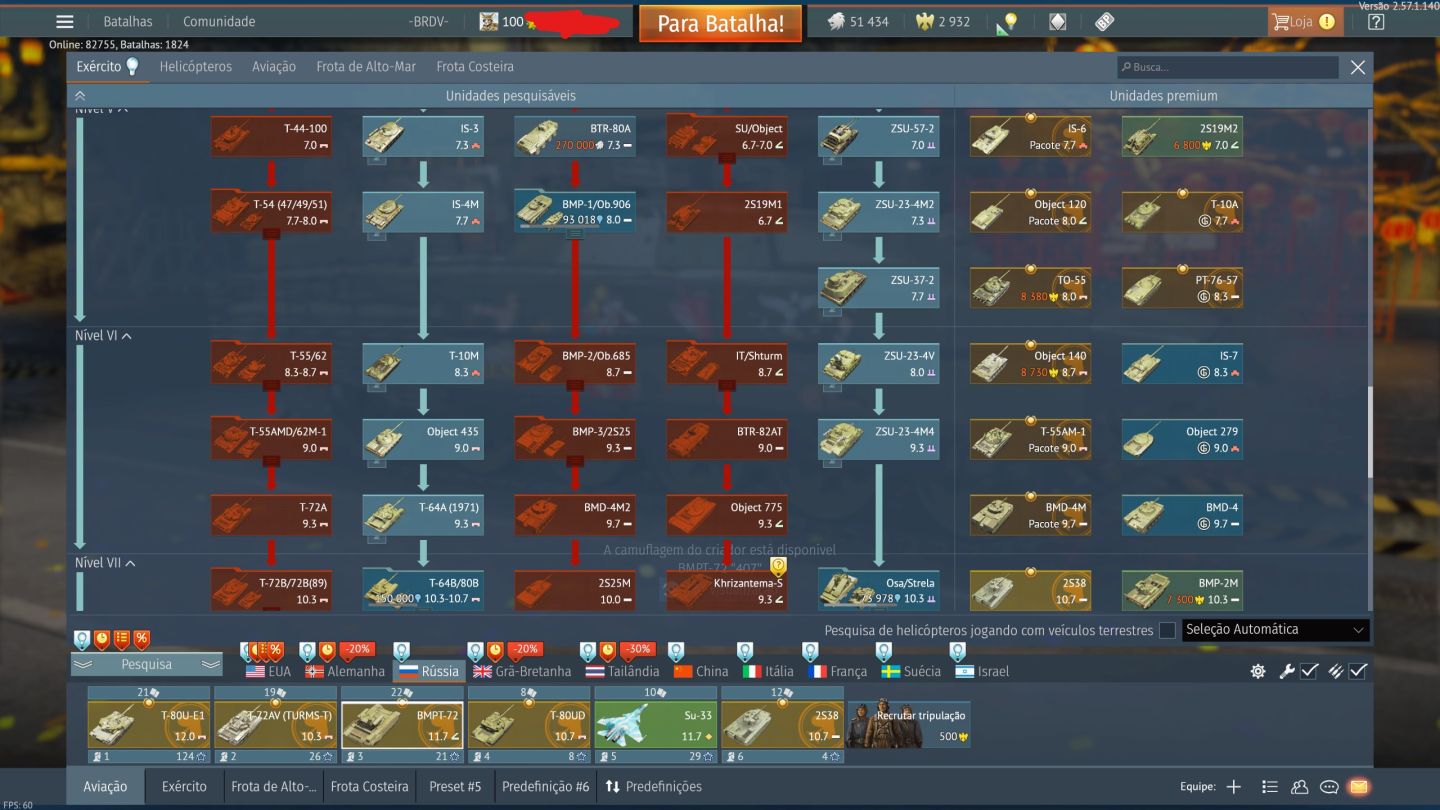
Task: Select the Alemanha nation tab
Action: pos(345,671)
